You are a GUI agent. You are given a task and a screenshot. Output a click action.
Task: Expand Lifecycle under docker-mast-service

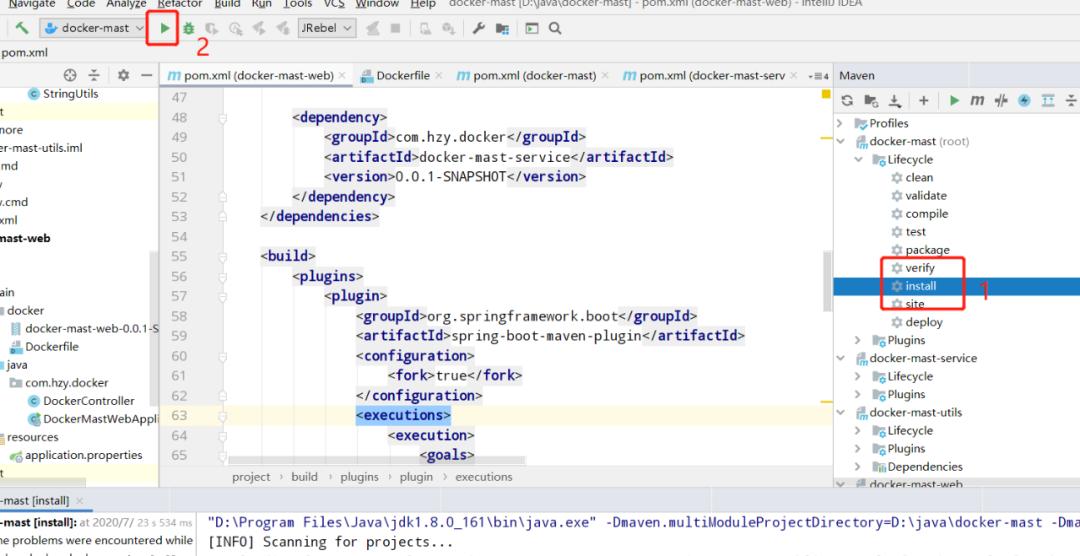point(858,376)
